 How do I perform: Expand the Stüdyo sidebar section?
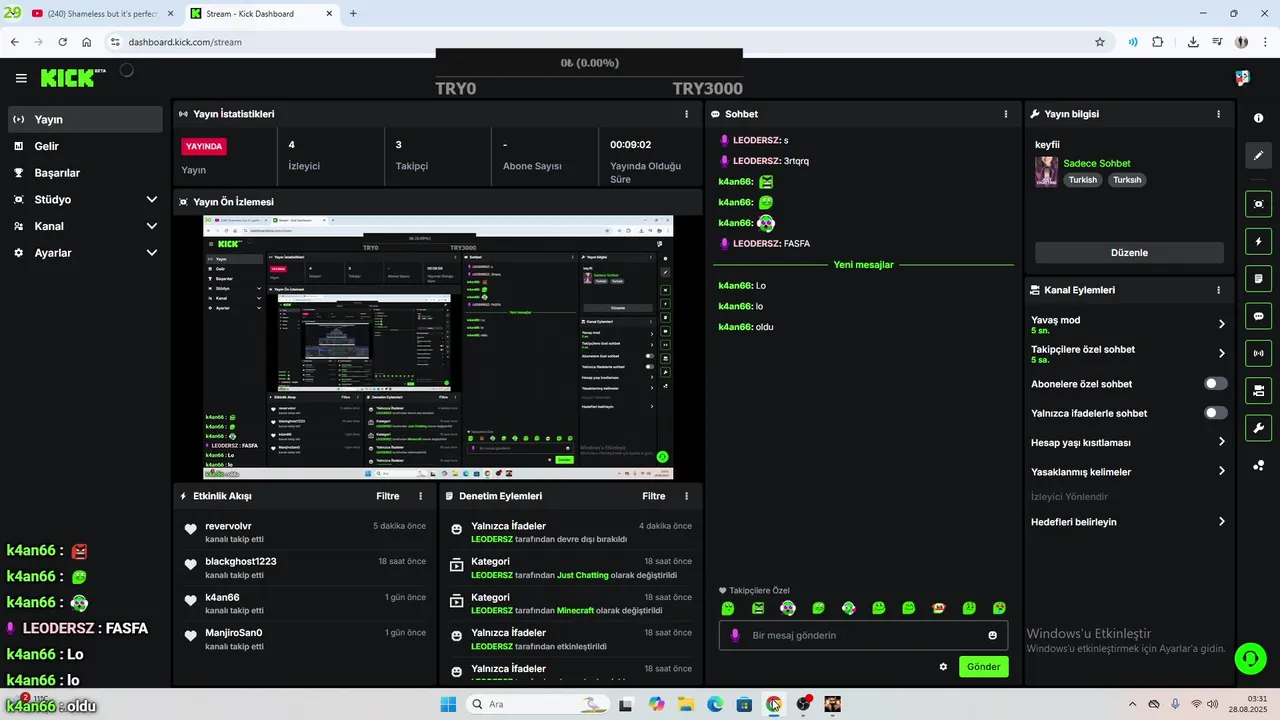[84, 200]
